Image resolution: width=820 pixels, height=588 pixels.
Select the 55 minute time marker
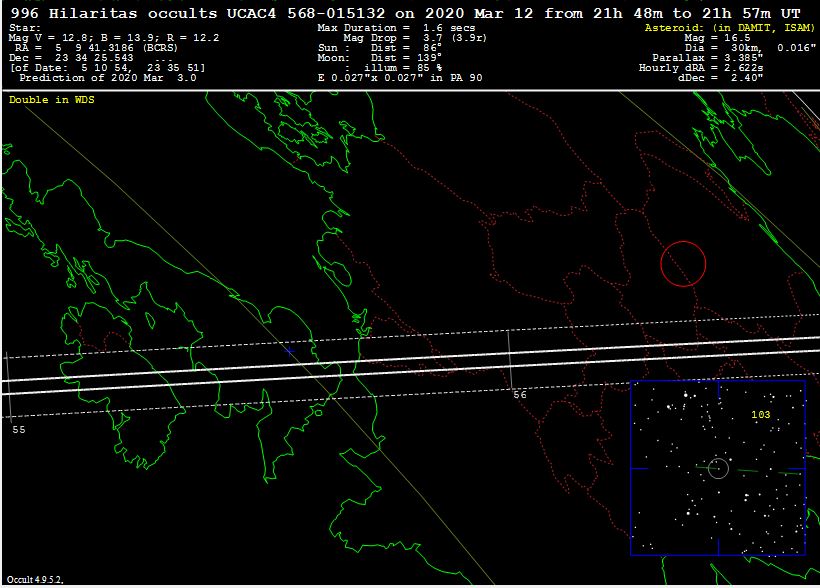click(19, 428)
